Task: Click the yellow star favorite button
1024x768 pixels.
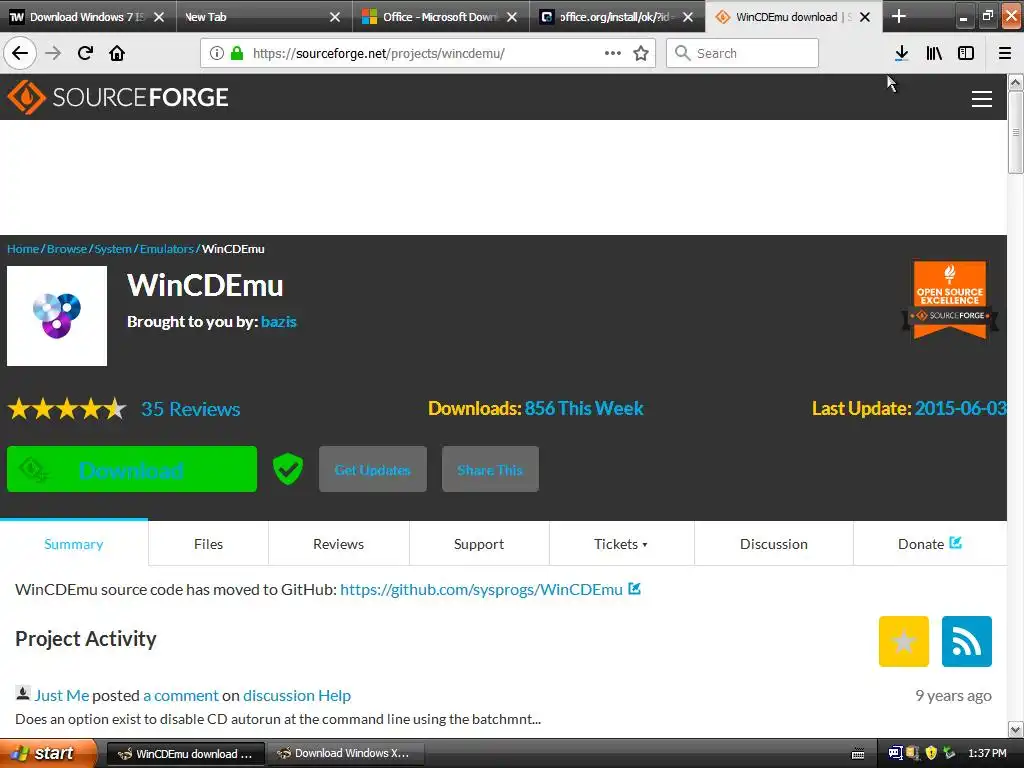Action: pos(903,641)
